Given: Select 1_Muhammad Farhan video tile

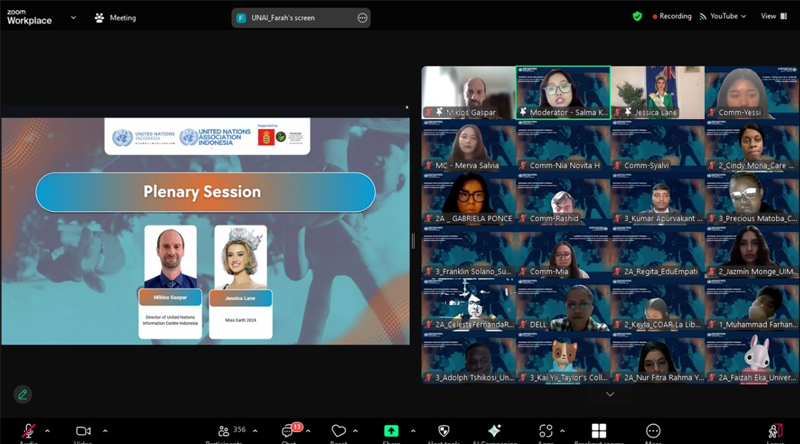Looking at the screenshot, I should tap(753, 305).
